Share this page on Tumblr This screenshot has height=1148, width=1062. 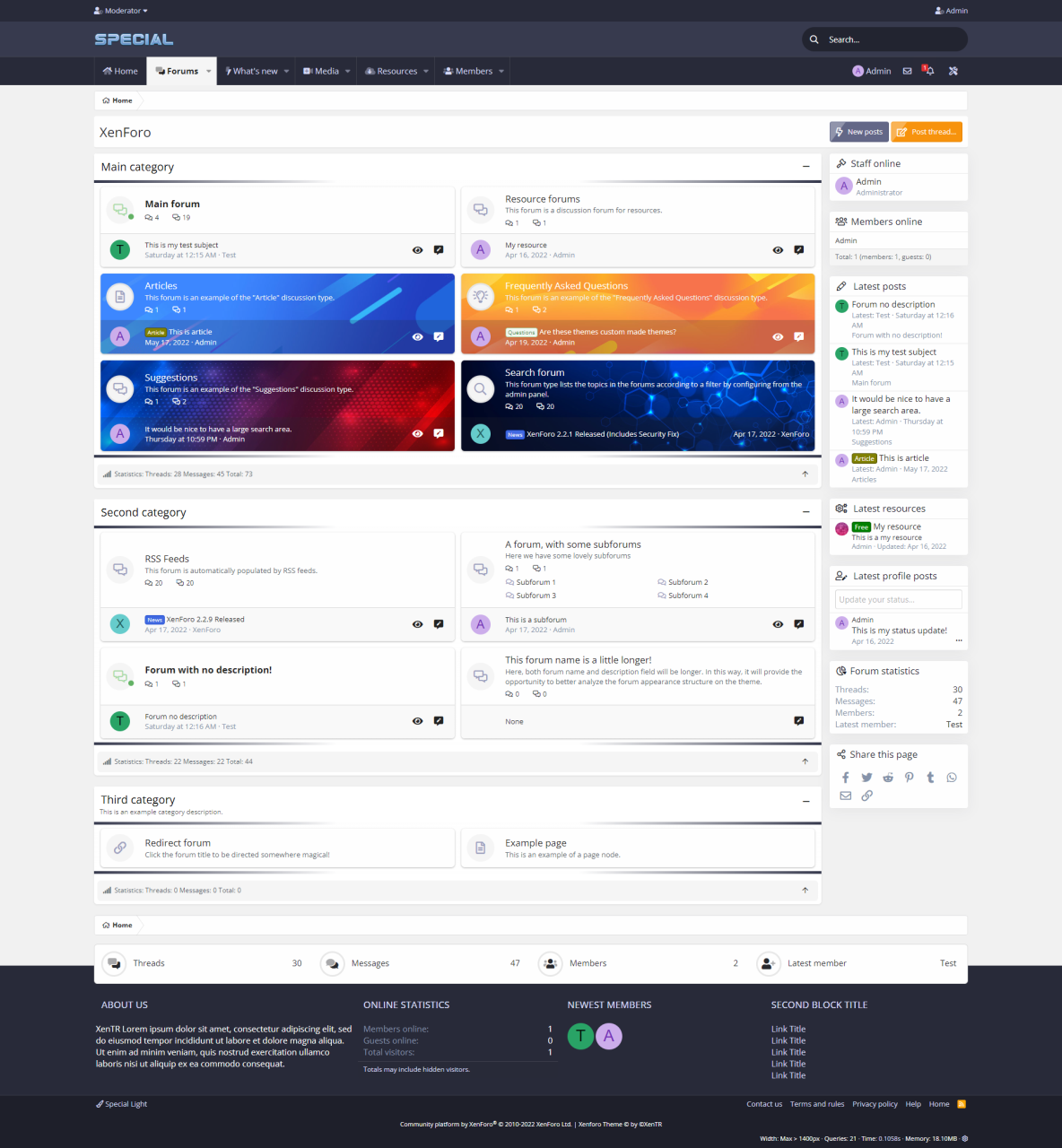coord(930,778)
